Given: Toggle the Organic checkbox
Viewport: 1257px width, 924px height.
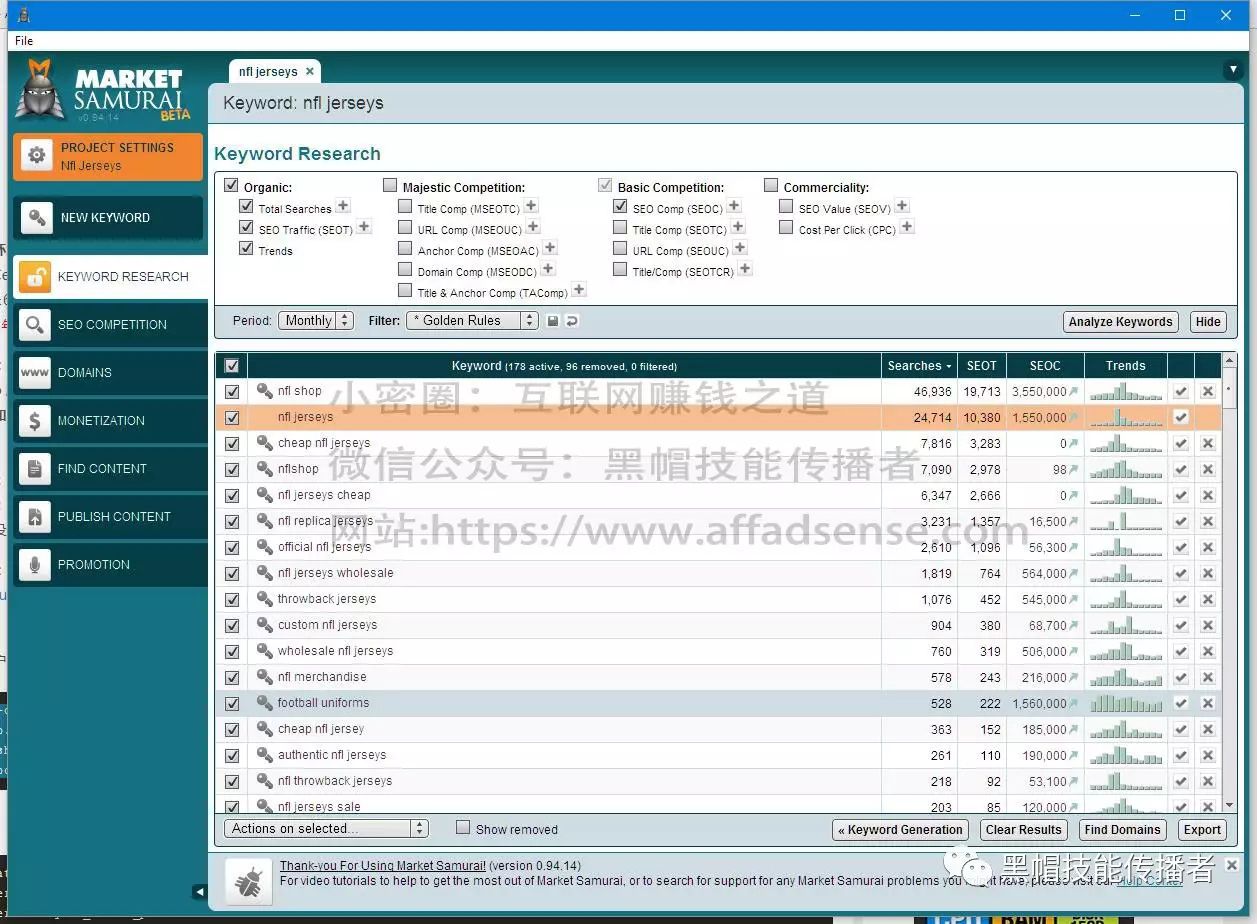Looking at the screenshot, I should tap(232, 186).
